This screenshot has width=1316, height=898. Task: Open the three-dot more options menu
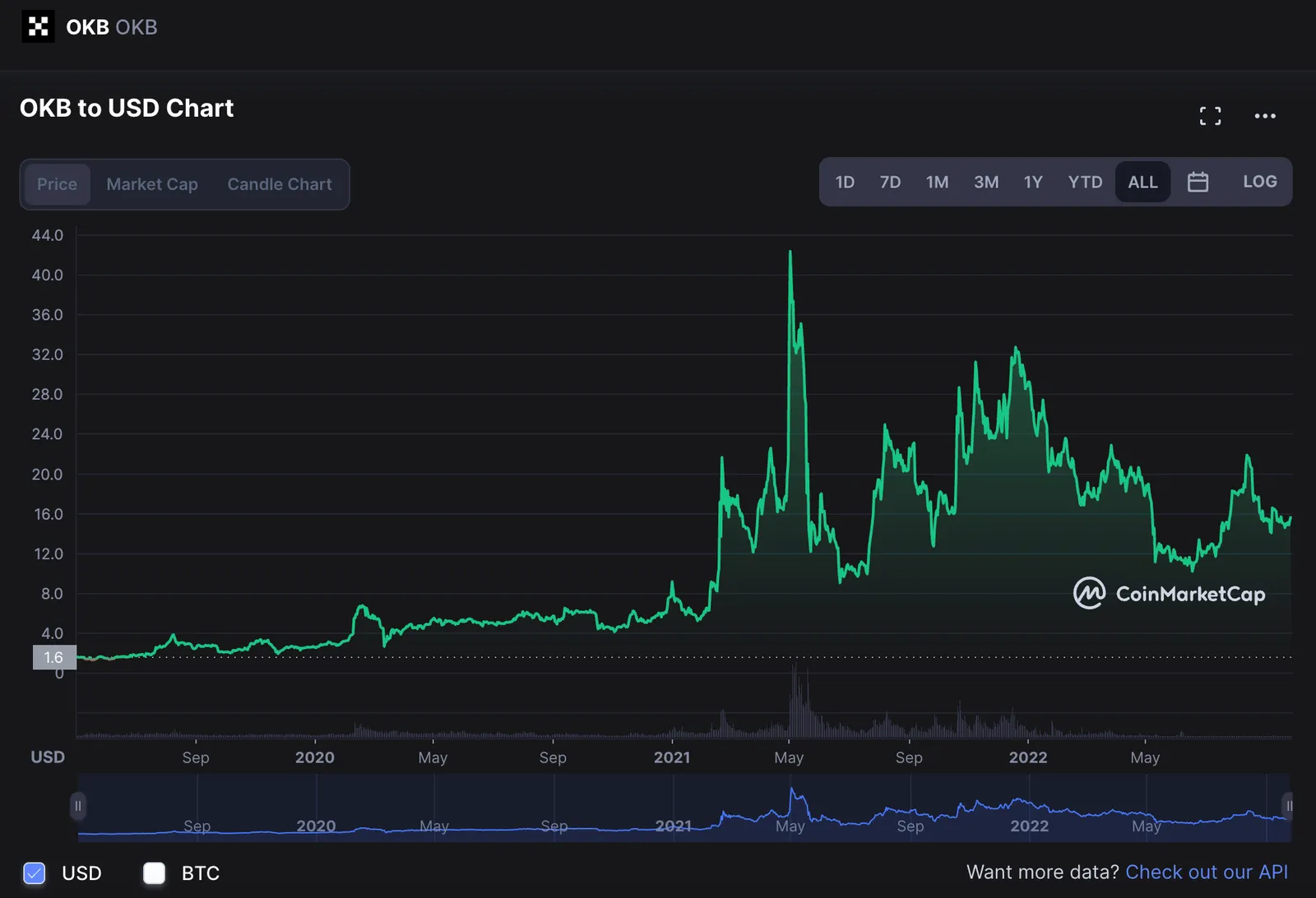(x=1265, y=116)
